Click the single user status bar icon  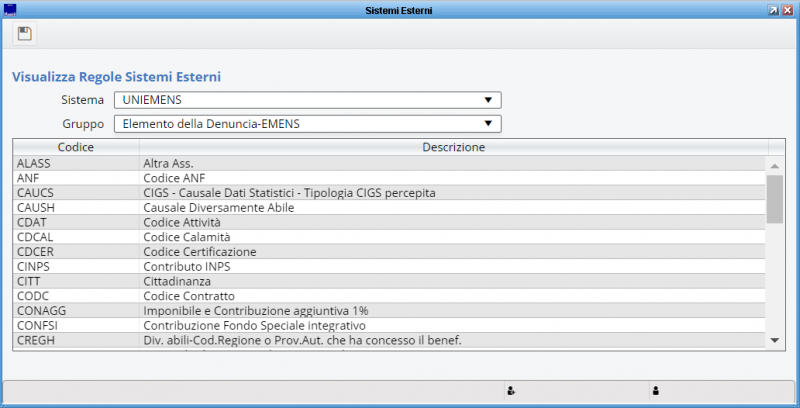[656, 391]
